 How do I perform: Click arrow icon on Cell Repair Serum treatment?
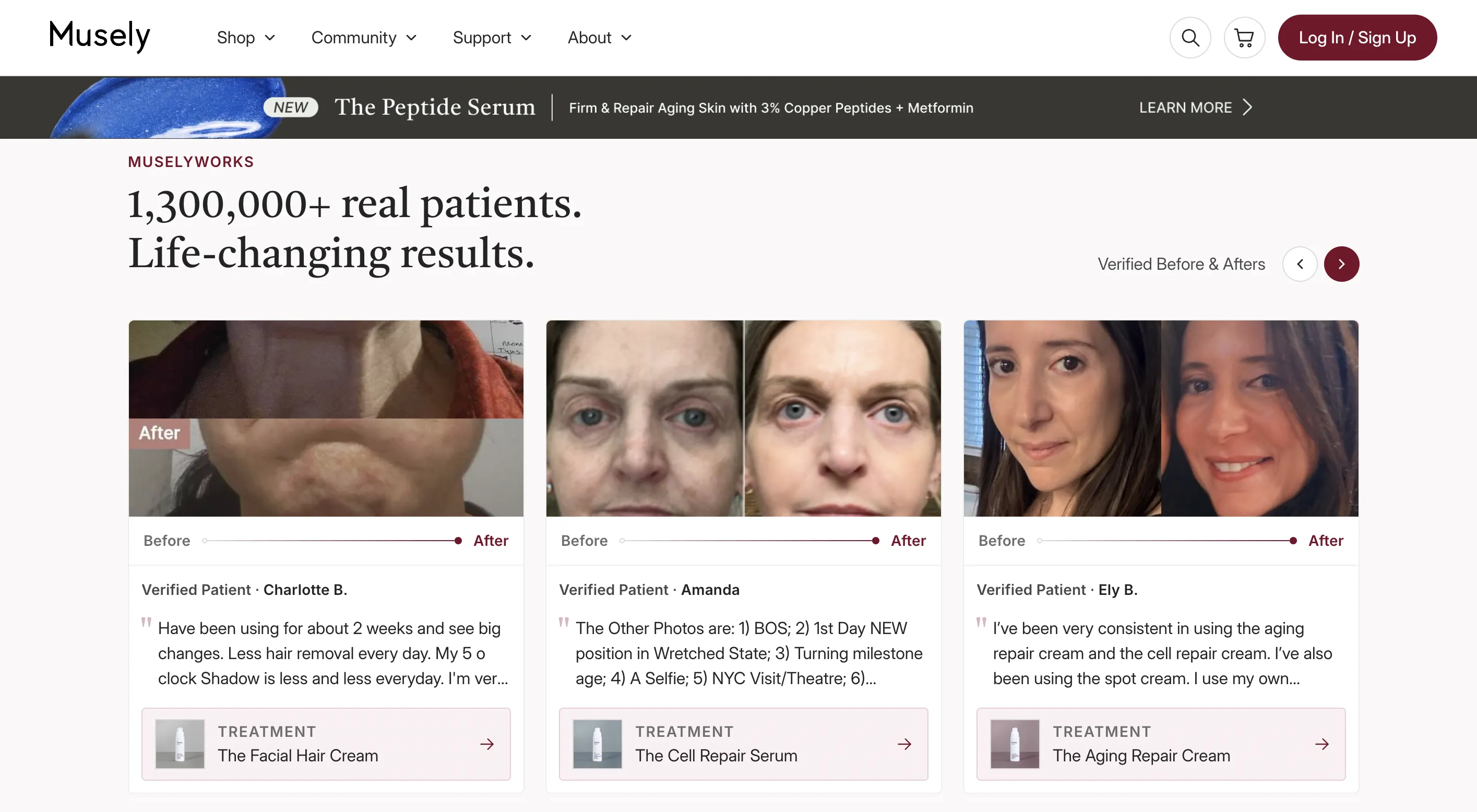(904, 744)
